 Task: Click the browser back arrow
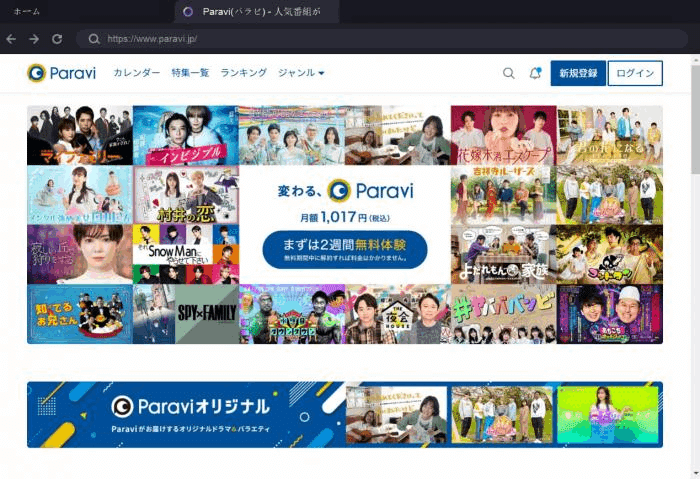(x=11, y=39)
